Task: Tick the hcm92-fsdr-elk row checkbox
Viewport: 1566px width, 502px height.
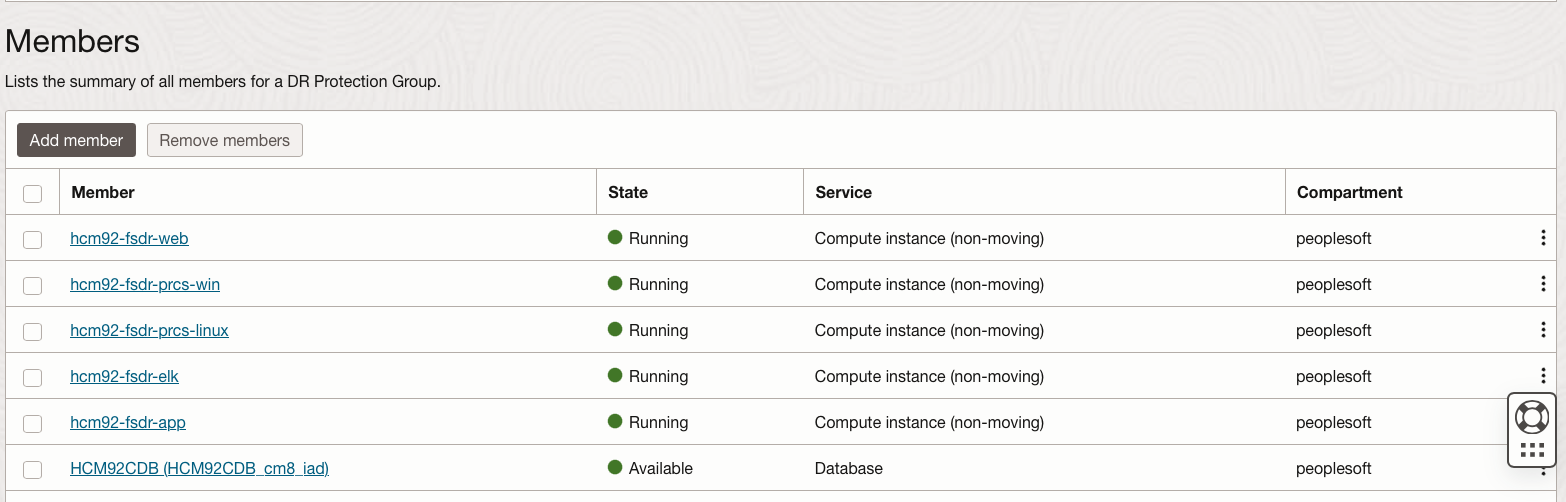Action: 33,377
